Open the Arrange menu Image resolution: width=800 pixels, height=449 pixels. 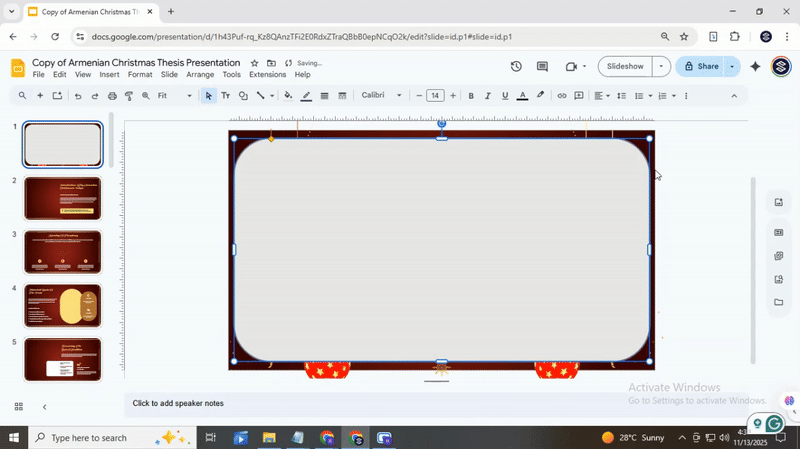[x=200, y=75]
